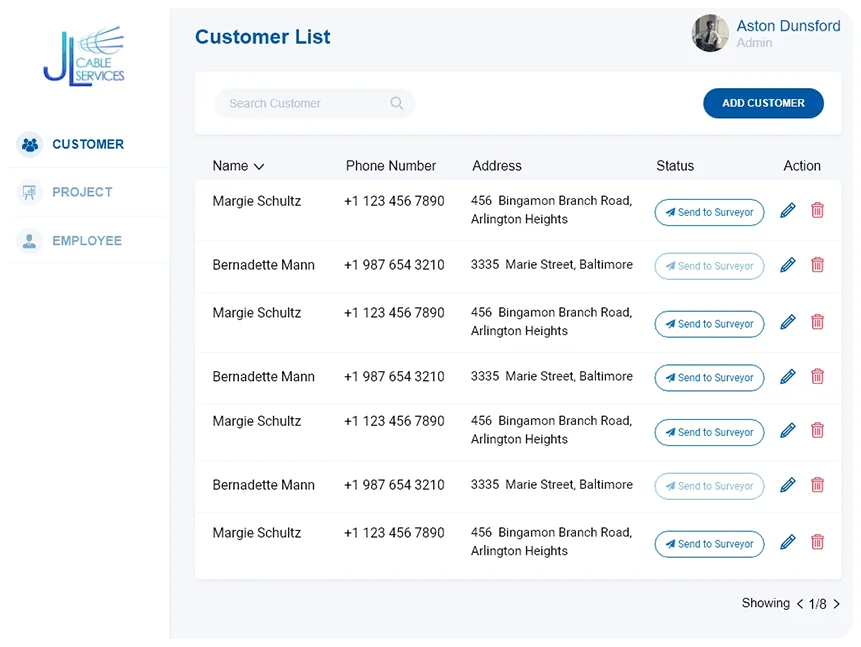
Task: Click the send arrow inside first Send to Surveyor
Action: pyautogui.click(x=673, y=212)
